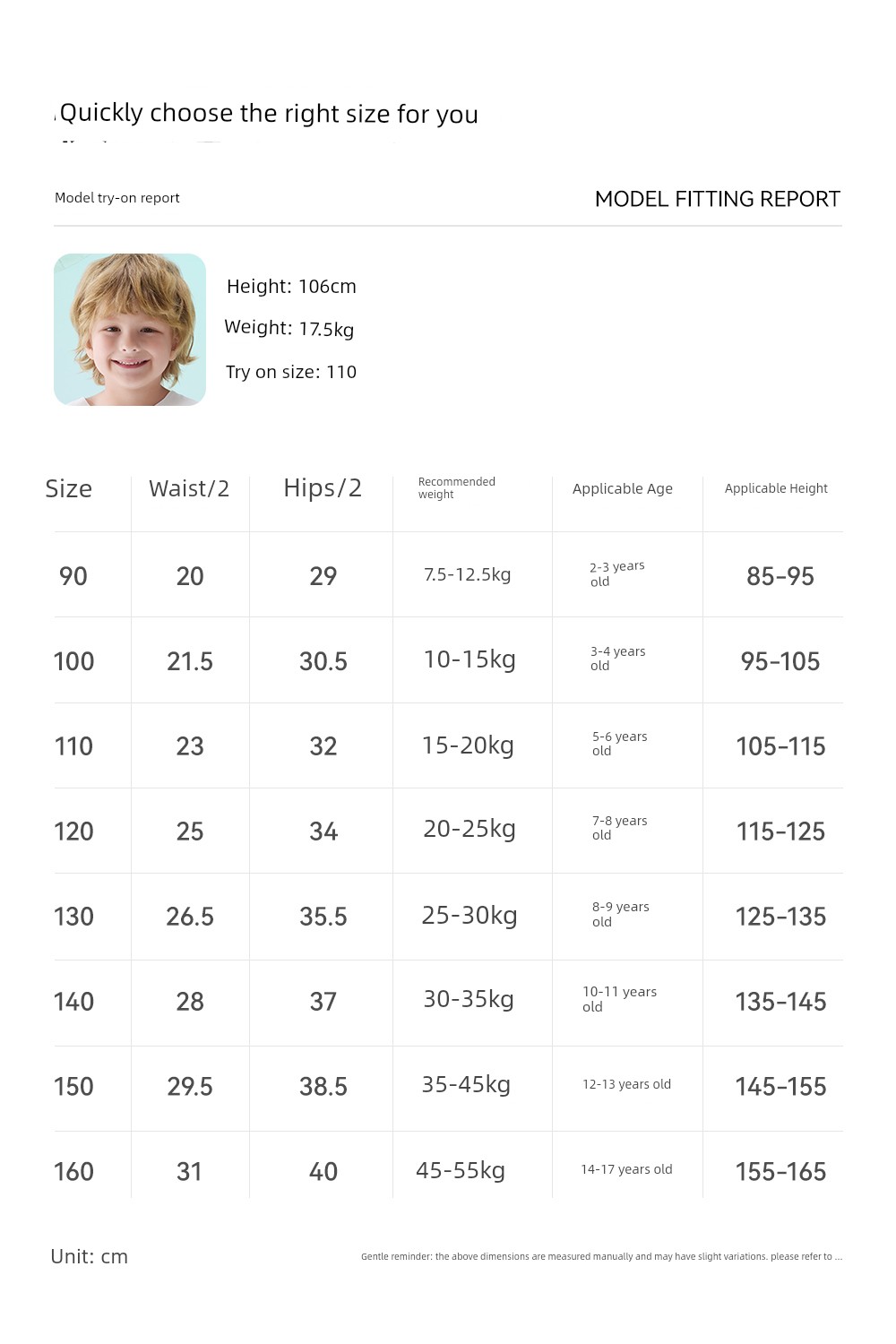The height and width of the screenshot is (1344, 896).
Task: Click the model boy photo thumbnail
Action: click(x=130, y=330)
